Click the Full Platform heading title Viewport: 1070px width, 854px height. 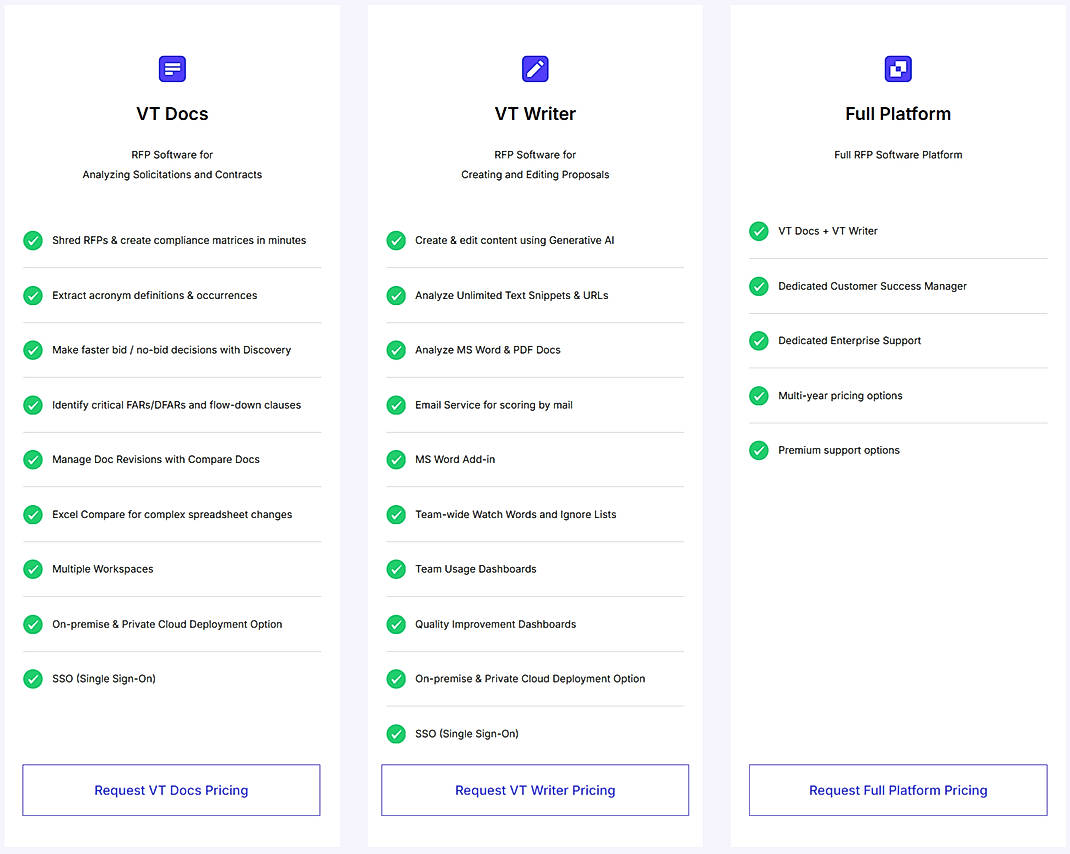pyautogui.click(x=897, y=113)
